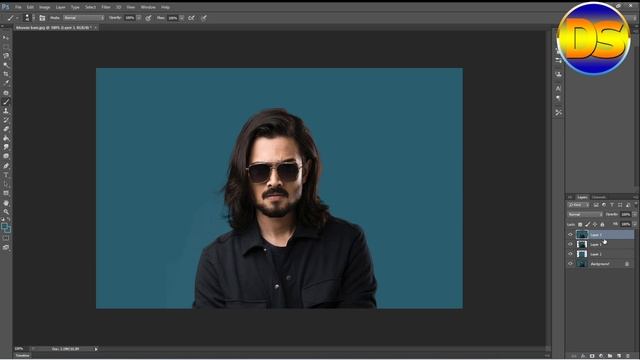
Task: Hide the highlighted selected layer's eye icon
Action: tap(570, 234)
